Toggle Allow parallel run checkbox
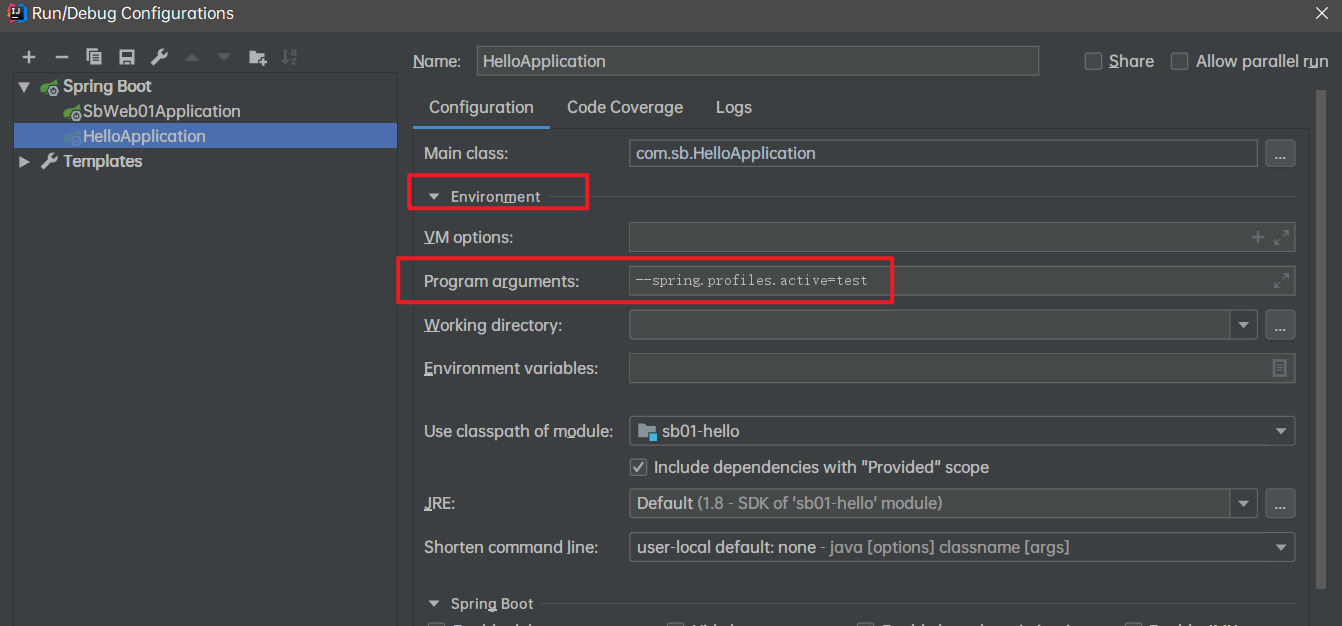This screenshot has width=1342, height=626. click(x=1179, y=61)
